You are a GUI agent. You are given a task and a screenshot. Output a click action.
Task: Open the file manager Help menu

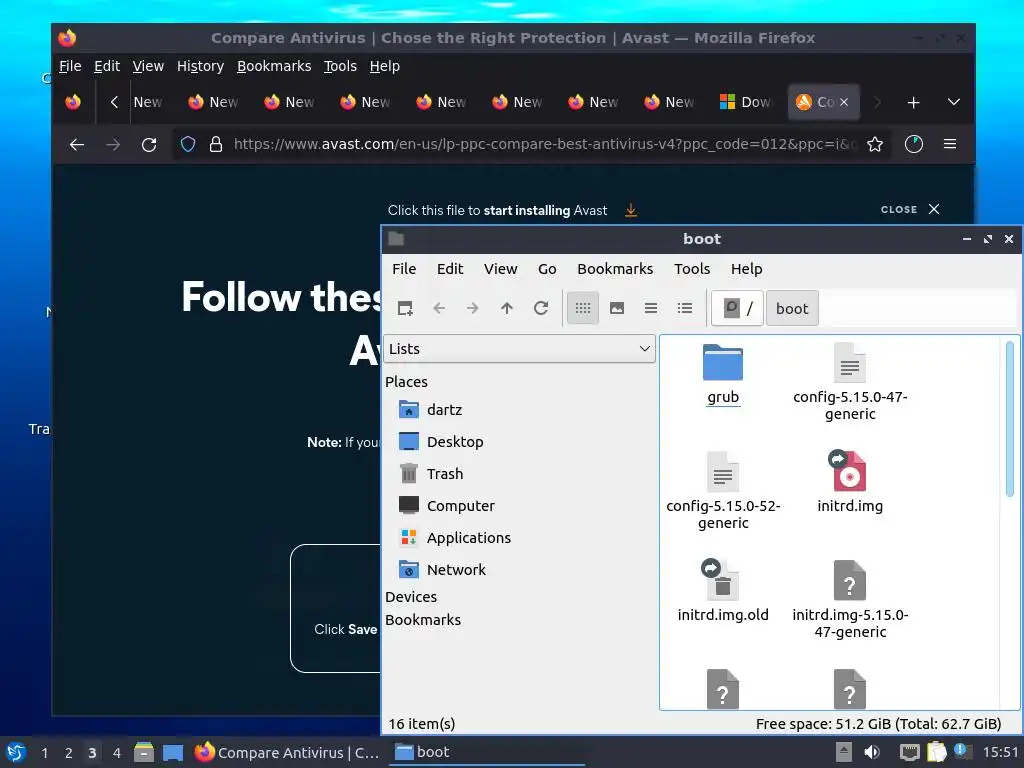click(746, 269)
